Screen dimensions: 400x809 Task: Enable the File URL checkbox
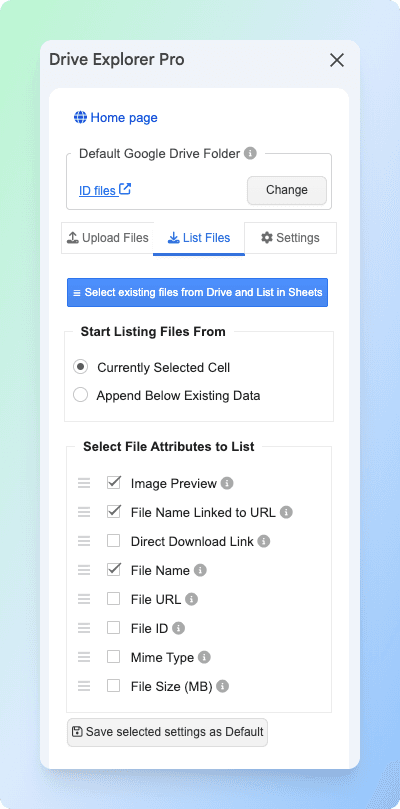pyautogui.click(x=114, y=598)
